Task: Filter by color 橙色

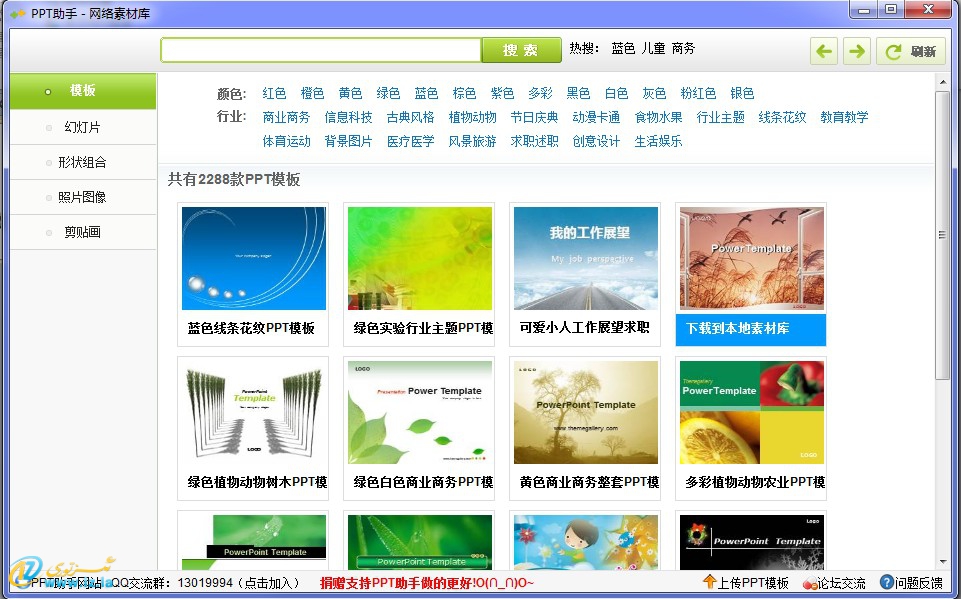Action: [312, 93]
